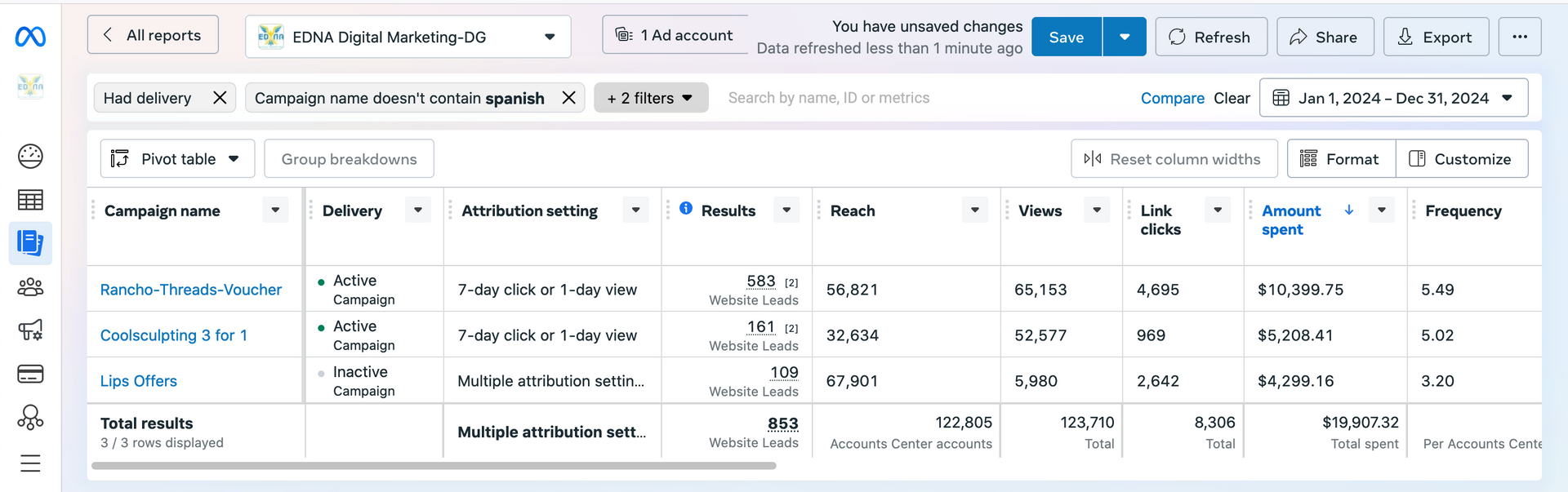The width and height of the screenshot is (1568, 492).
Task: Click the Multiple attribution settin... cell for Lips Offers
Action: tap(551, 381)
